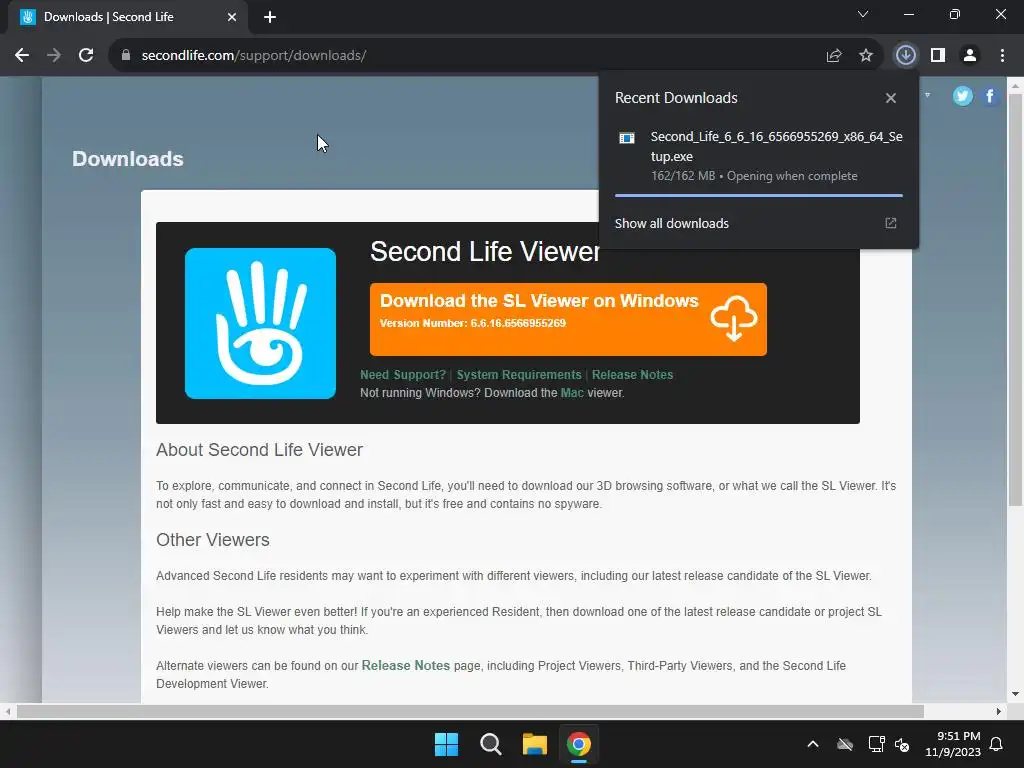Click Download the SL Viewer on Windows
This screenshot has width=1024, height=768.
568,319
